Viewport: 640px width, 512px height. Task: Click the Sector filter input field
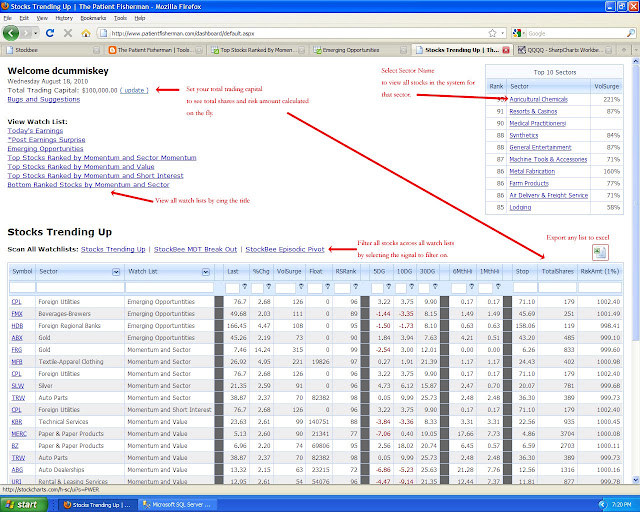pos(80,287)
